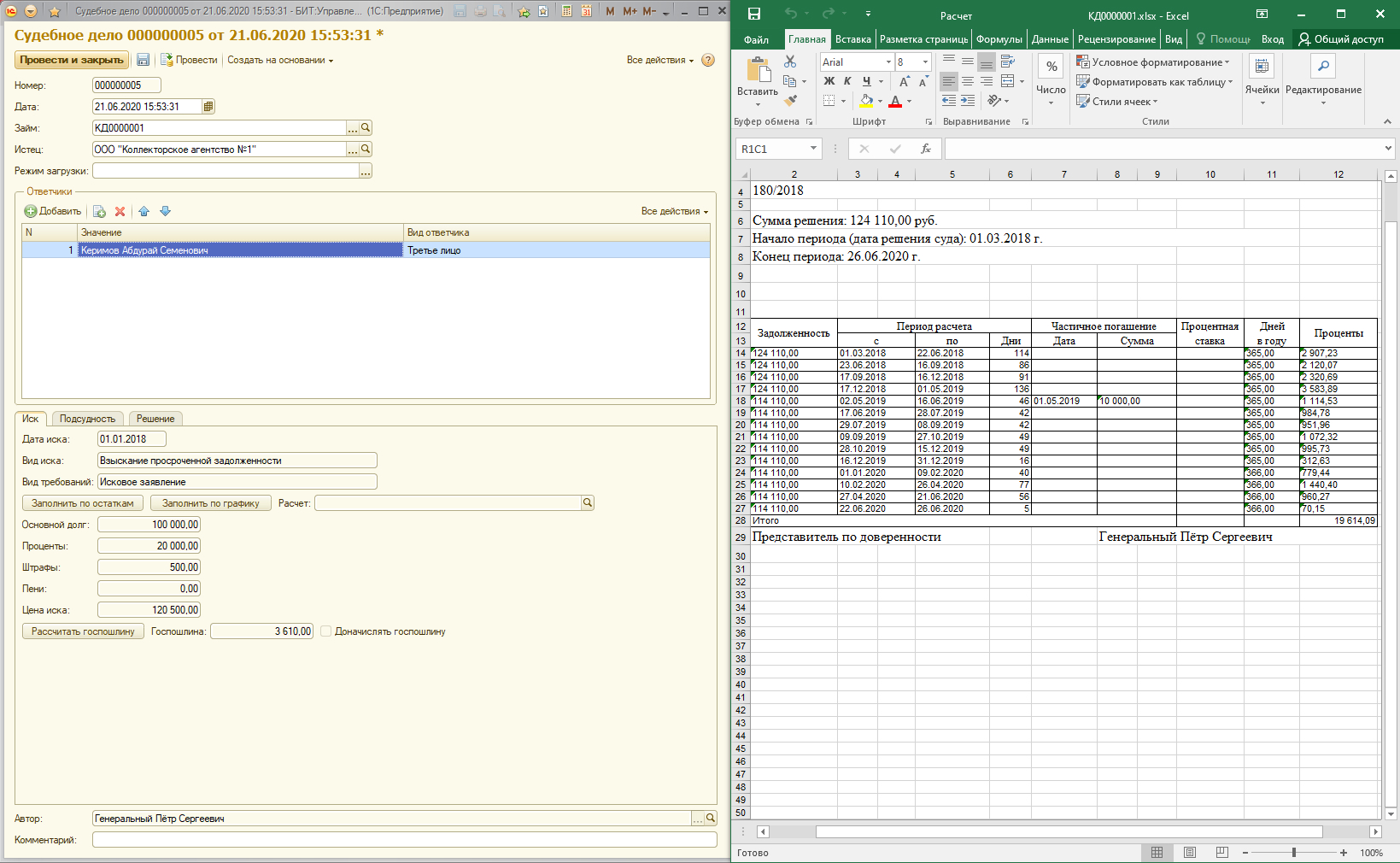
Task: Switch to the Решение tab
Action: [155, 419]
